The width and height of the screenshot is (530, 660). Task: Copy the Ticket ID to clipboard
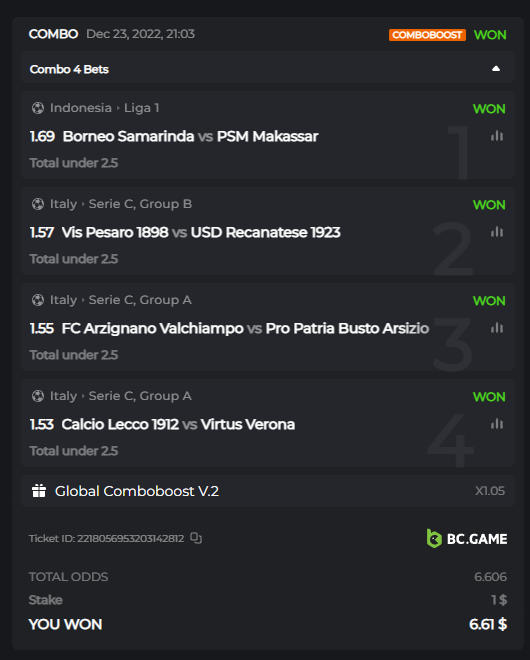(x=196, y=538)
